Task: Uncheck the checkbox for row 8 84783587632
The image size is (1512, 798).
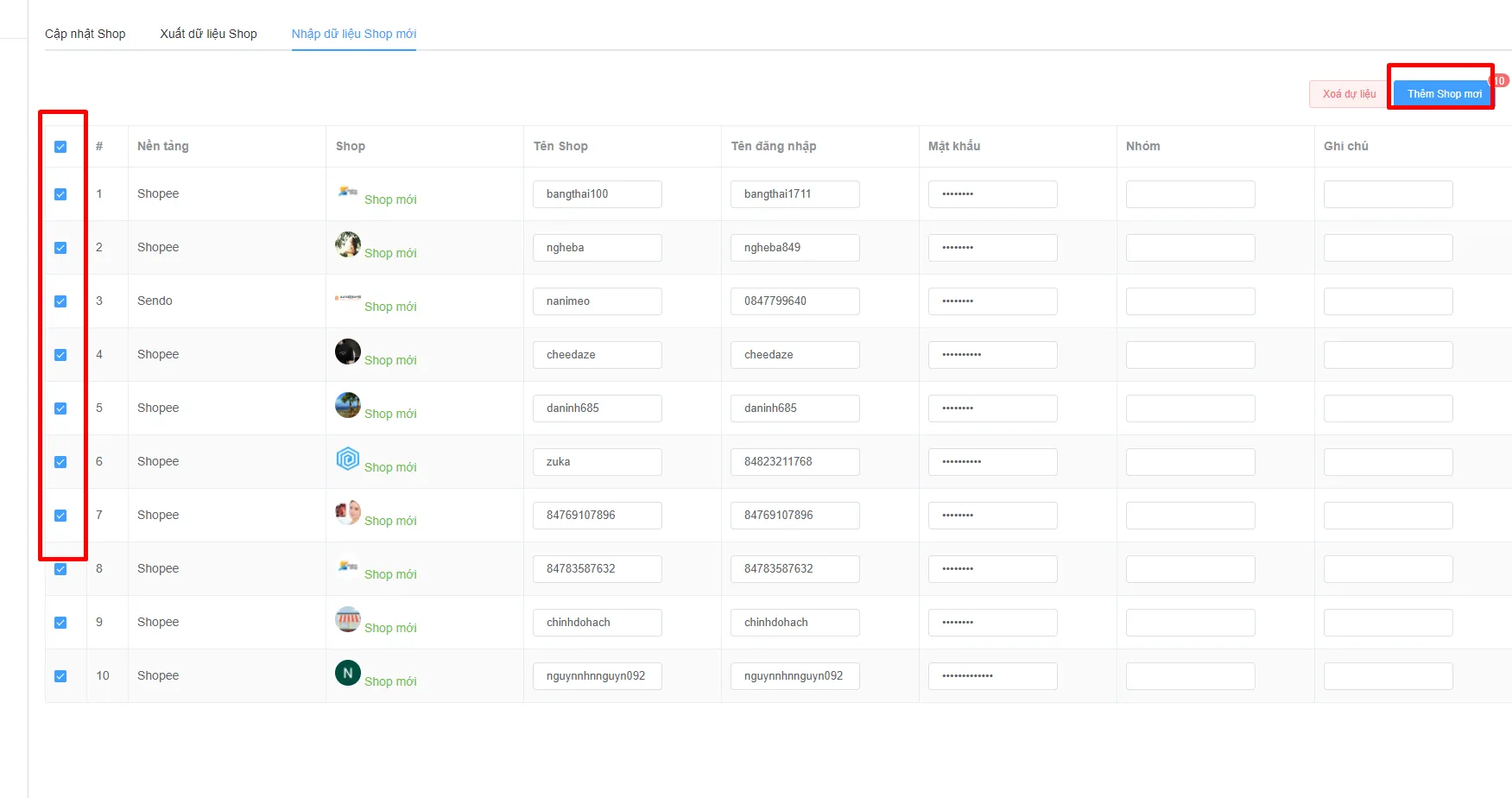Action: (60, 569)
